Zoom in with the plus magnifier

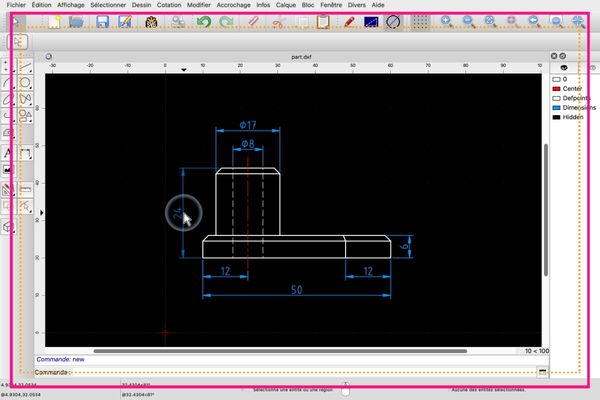(x=447, y=21)
